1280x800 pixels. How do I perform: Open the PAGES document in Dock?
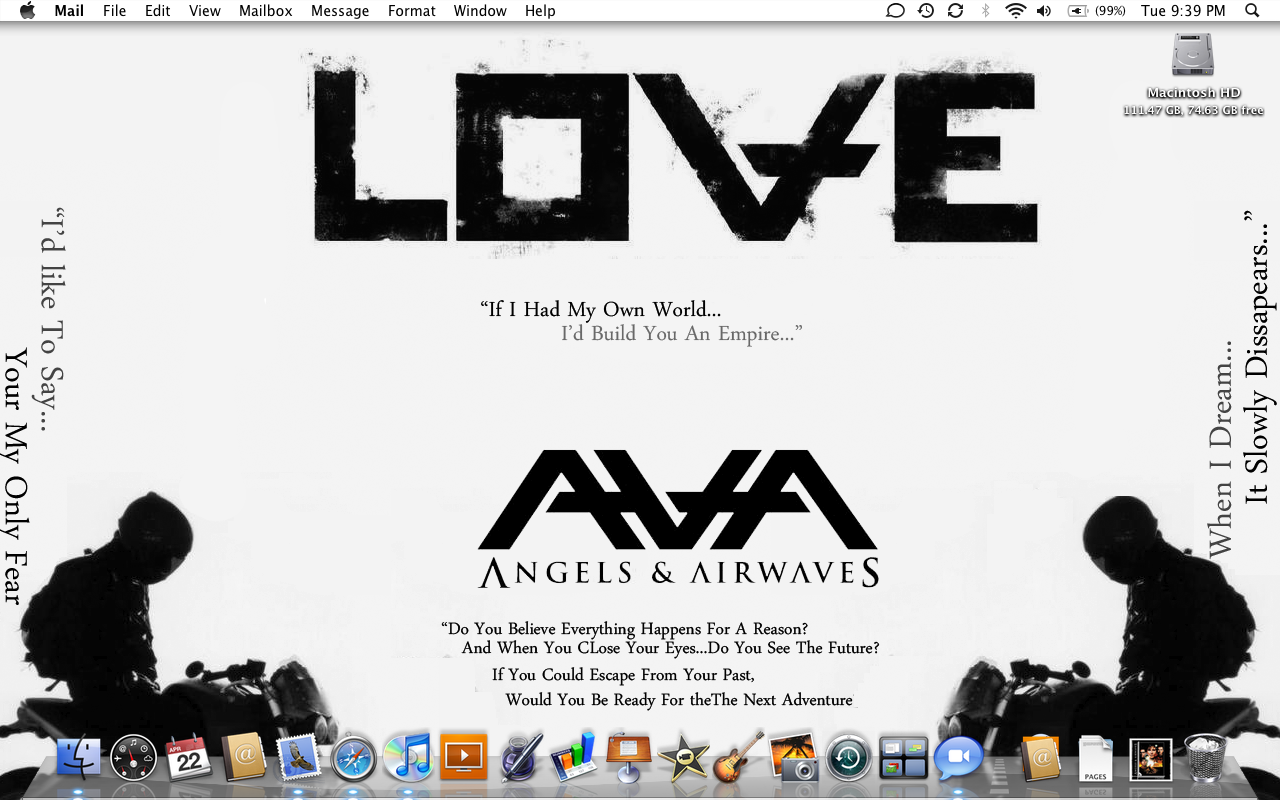point(1096,758)
